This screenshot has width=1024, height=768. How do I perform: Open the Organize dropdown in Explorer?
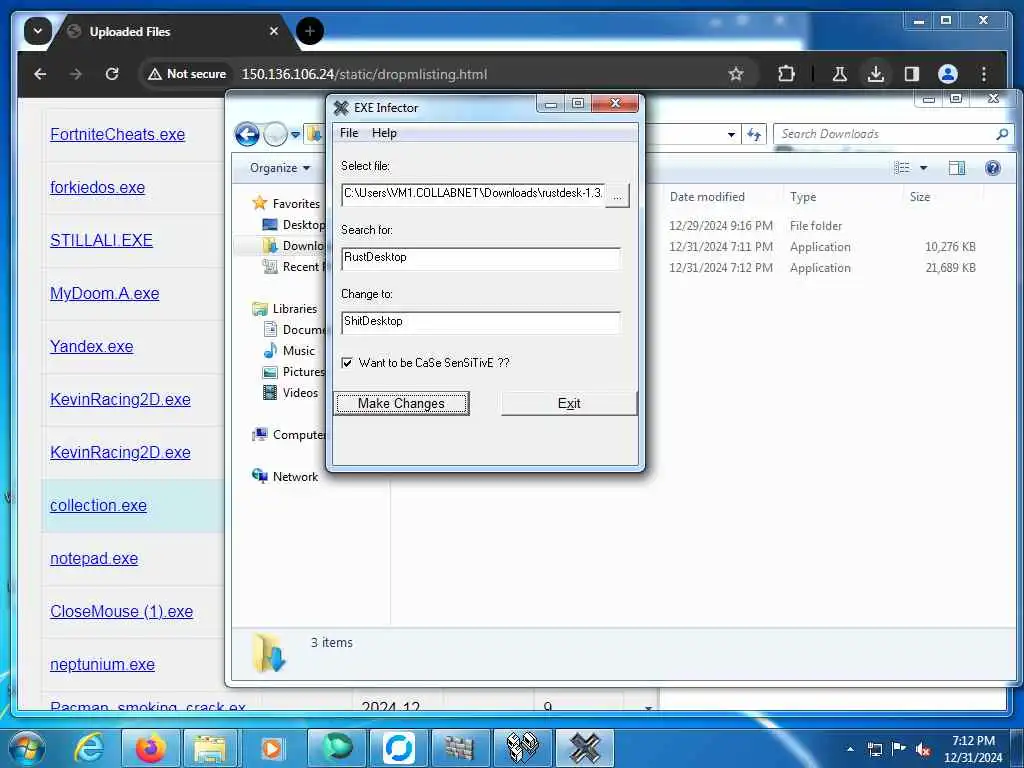pos(280,168)
